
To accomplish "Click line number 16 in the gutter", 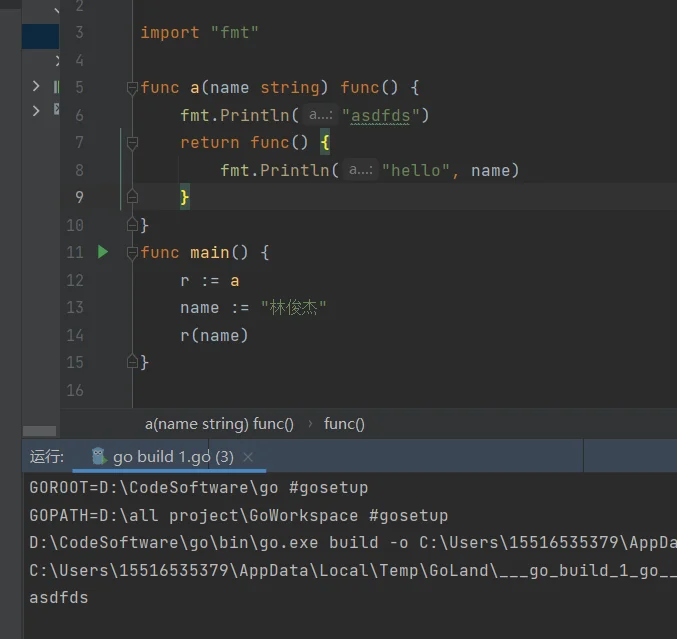I will (x=75, y=390).
